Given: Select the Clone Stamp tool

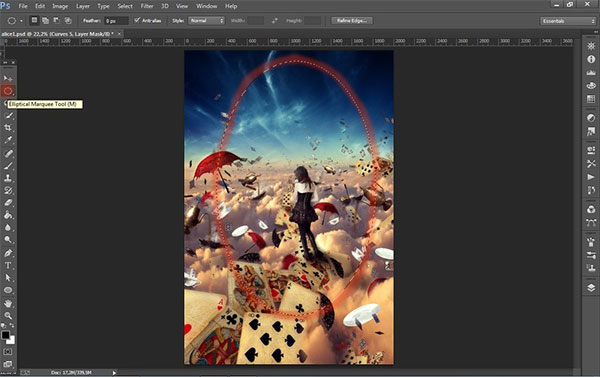Looking at the screenshot, I should point(8,178).
